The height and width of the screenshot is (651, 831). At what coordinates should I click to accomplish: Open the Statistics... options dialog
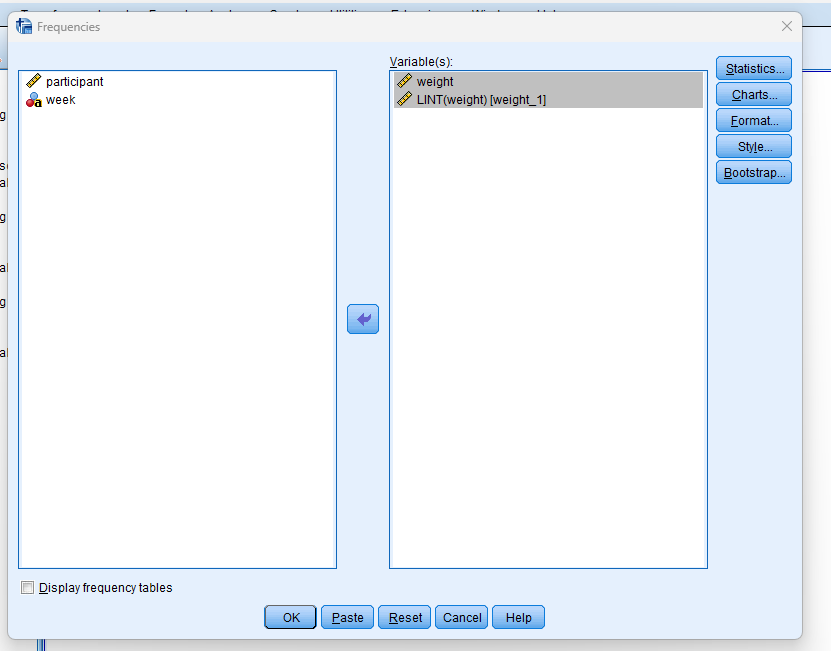click(x=753, y=69)
